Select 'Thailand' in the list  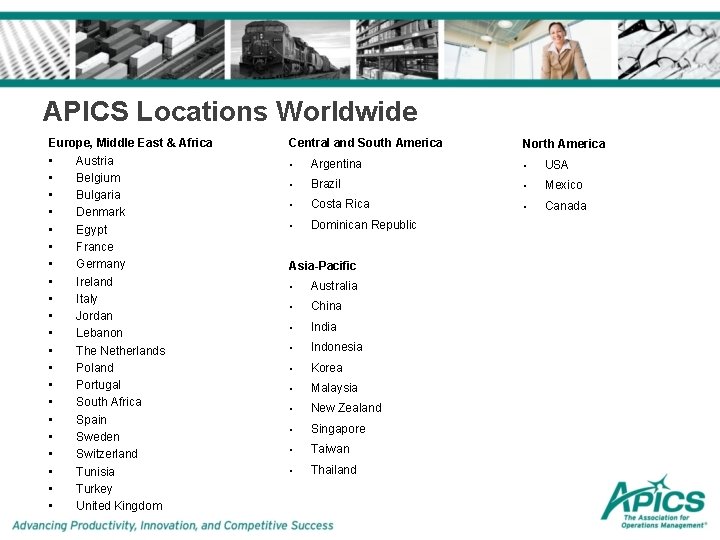click(x=334, y=470)
